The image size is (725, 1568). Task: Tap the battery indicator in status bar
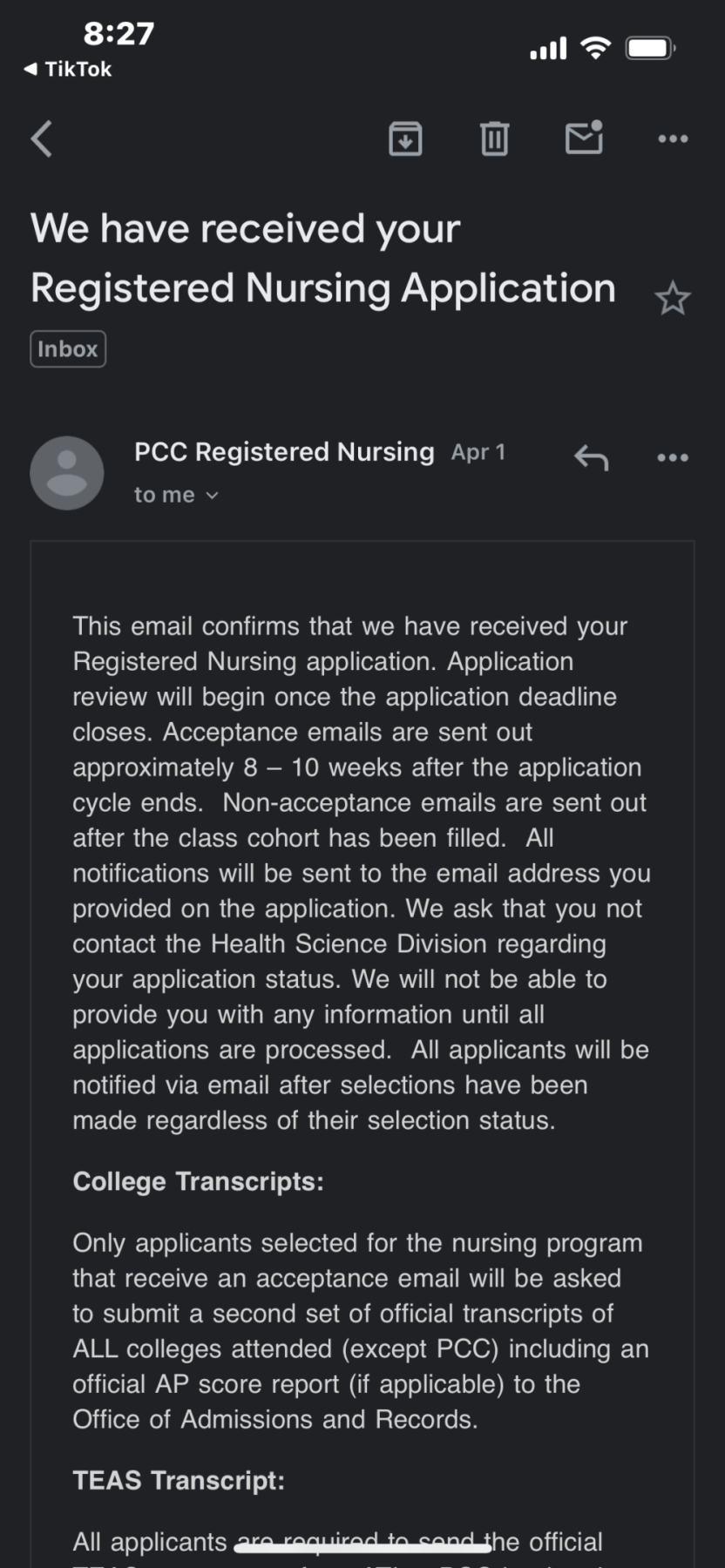point(650,48)
